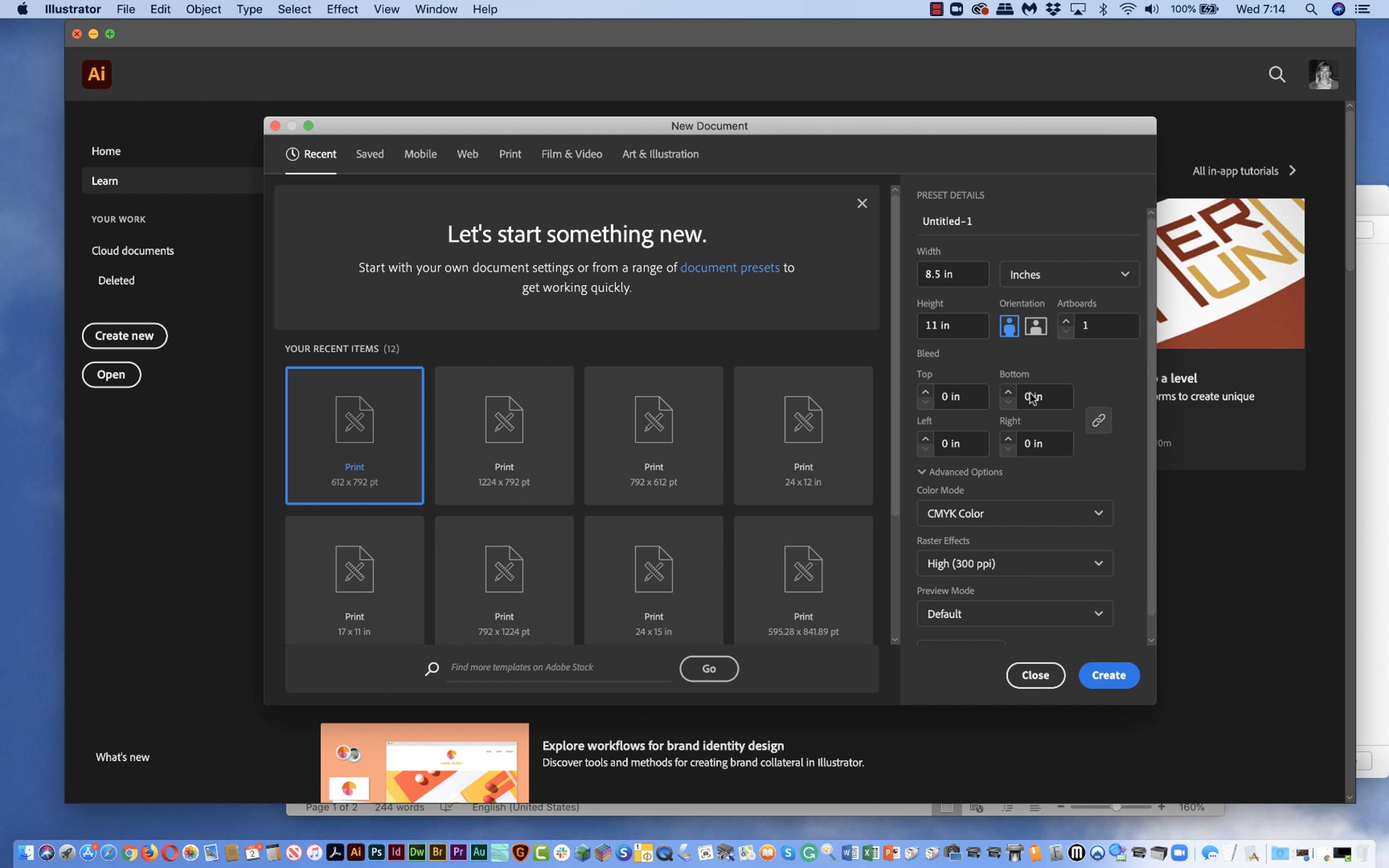Image resolution: width=1389 pixels, height=868 pixels.
Task: Collapse the Advanced Options section
Action: click(921, 472)
